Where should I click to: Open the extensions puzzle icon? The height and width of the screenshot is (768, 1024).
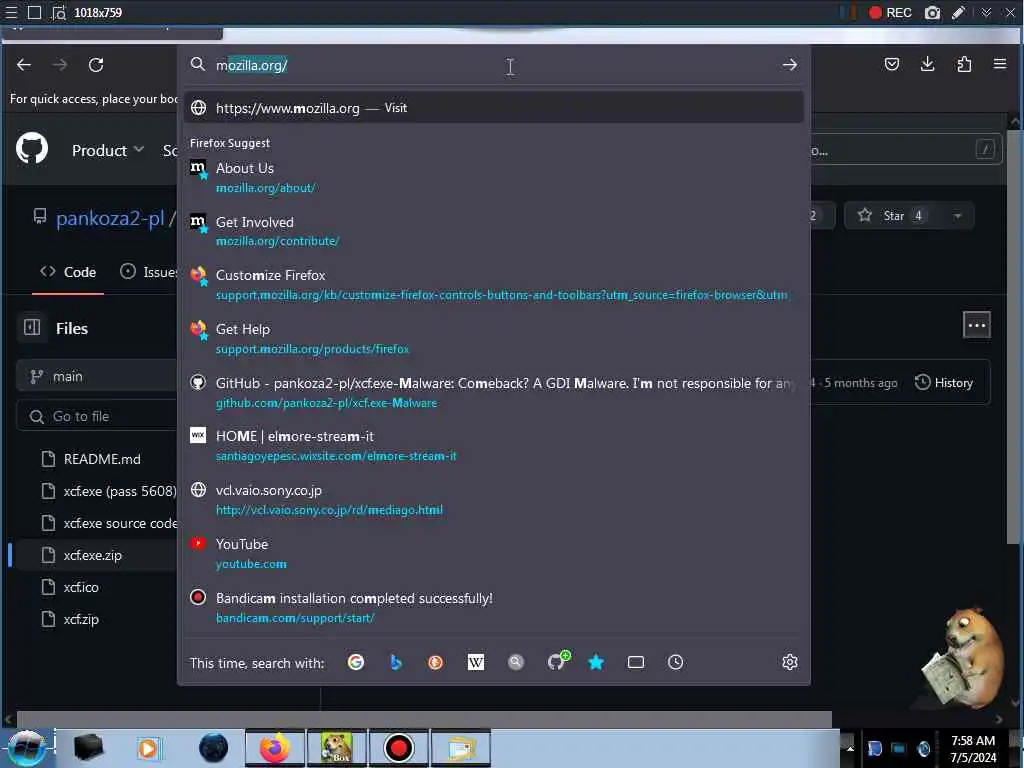[x=964, y=64]
